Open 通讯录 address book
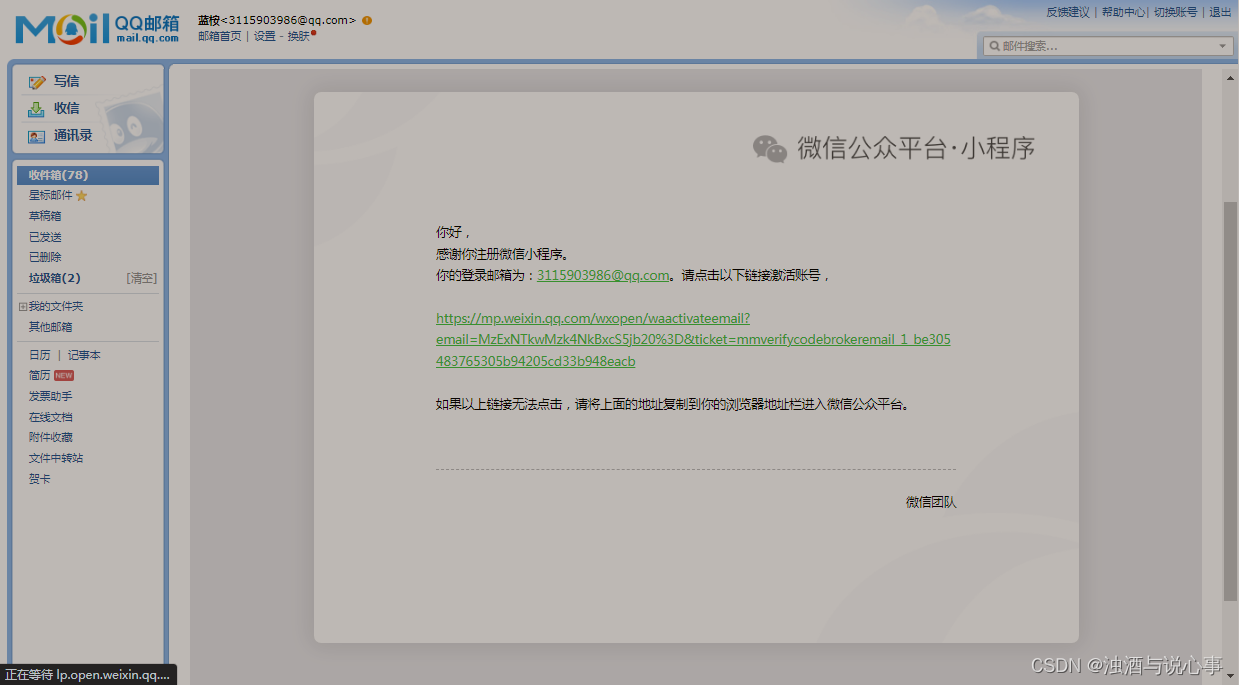Viewport: 1239px width, 685px height. click(73, 136)
